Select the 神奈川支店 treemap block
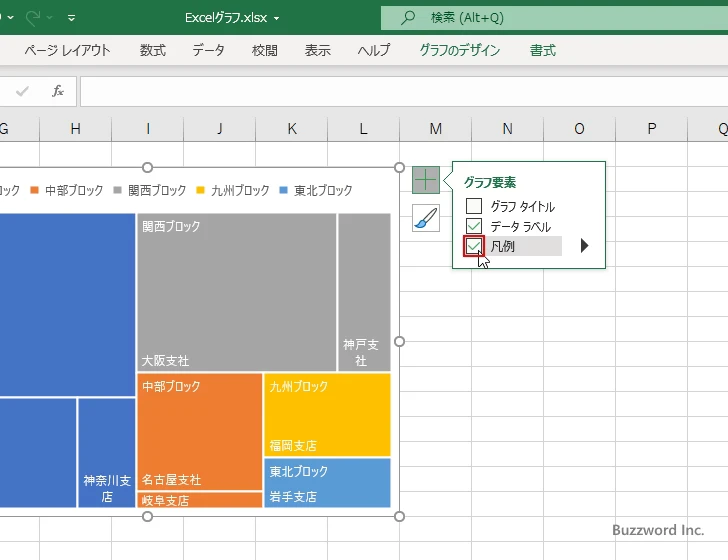This screenshot has width=728, height=560. 107,453
